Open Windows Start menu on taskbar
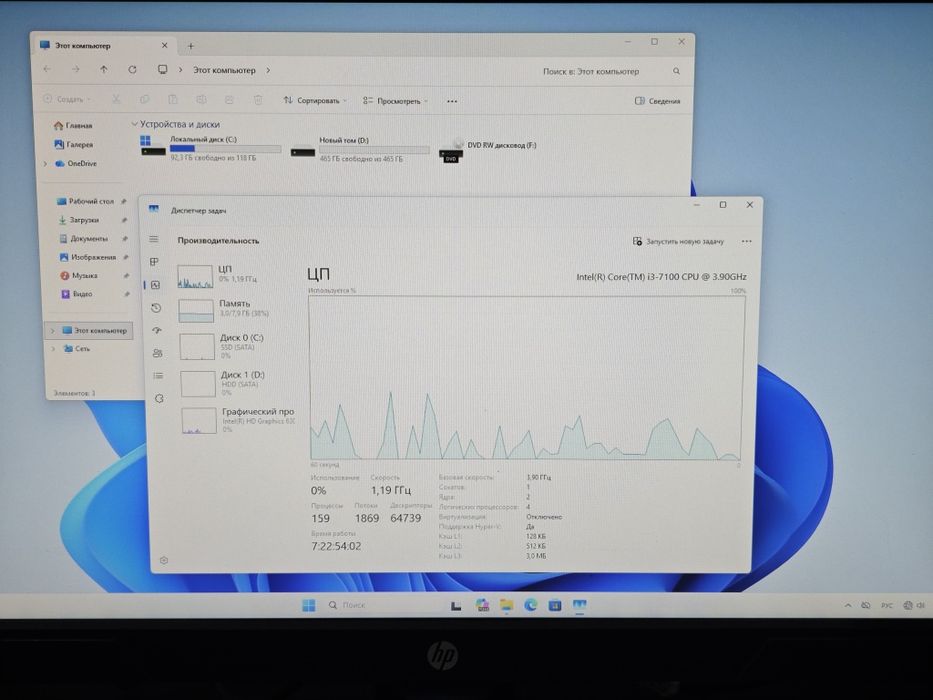933x700 pixels. click(x=309, y=605)
